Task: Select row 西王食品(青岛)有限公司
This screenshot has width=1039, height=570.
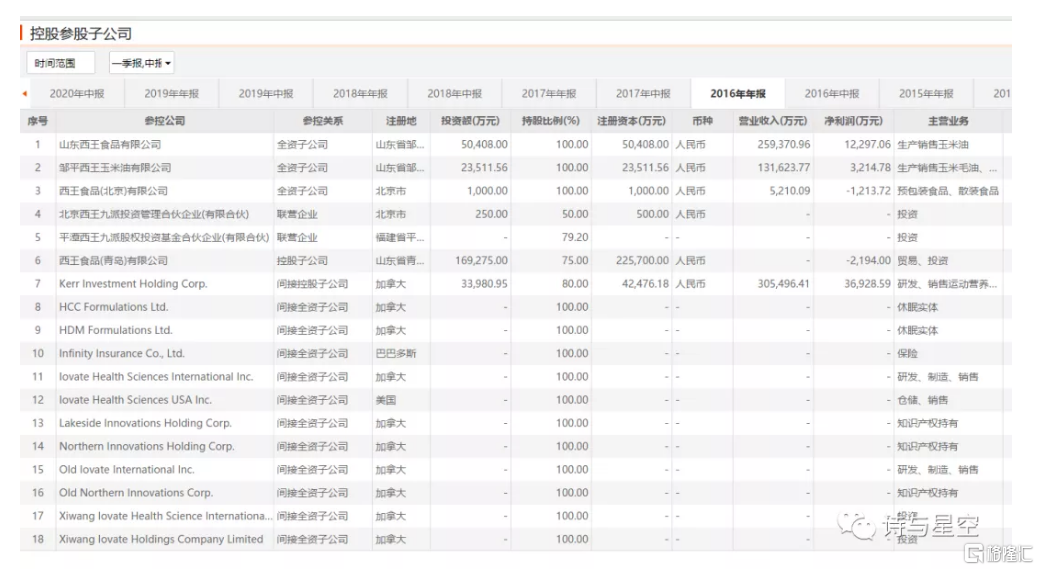Action: pos(516,260)
